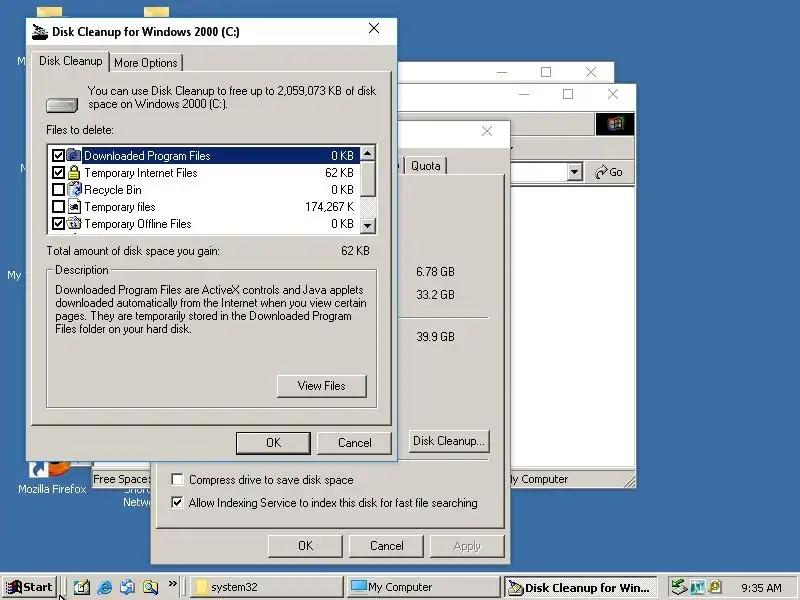This screenshot has height=600, width=800.
Task: Switch to the More Options tab
Action: click(x=145, y=63)
